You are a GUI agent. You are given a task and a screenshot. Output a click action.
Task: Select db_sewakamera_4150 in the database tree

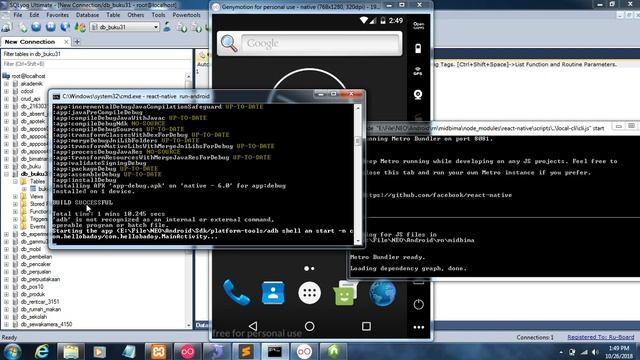(46, 324)
